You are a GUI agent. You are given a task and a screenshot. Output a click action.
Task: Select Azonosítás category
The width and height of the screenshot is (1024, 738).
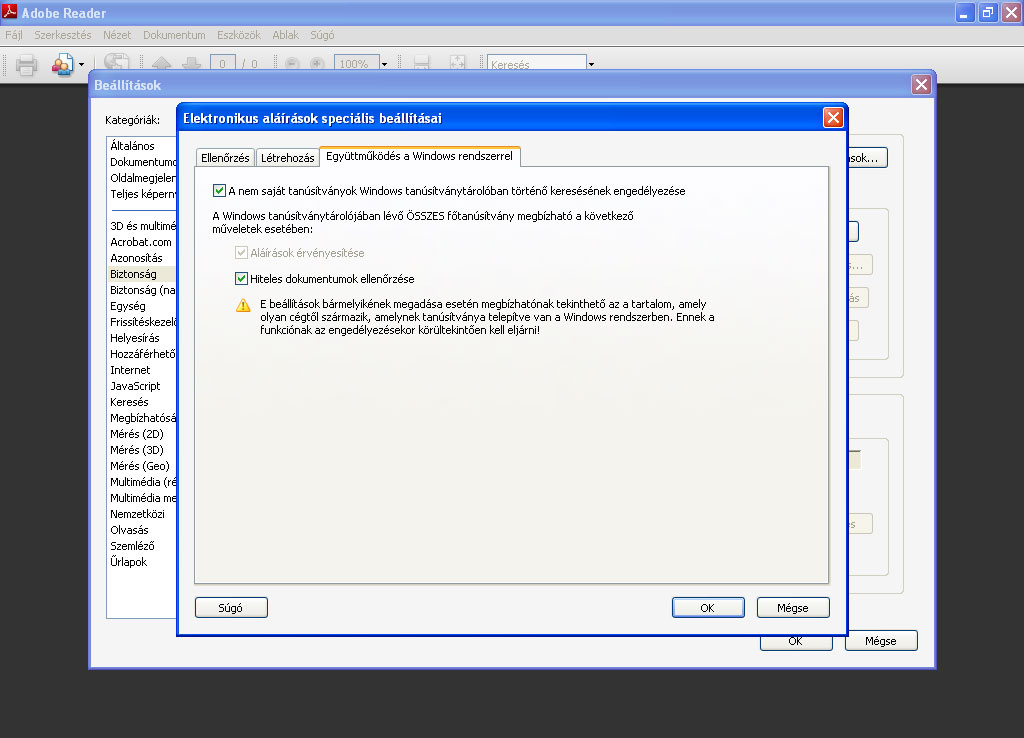136,258
